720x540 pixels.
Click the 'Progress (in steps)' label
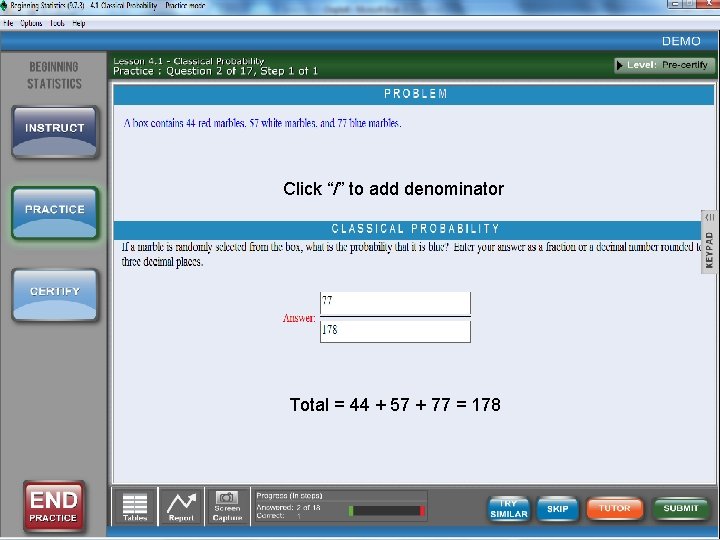click(x=289, y=496)
